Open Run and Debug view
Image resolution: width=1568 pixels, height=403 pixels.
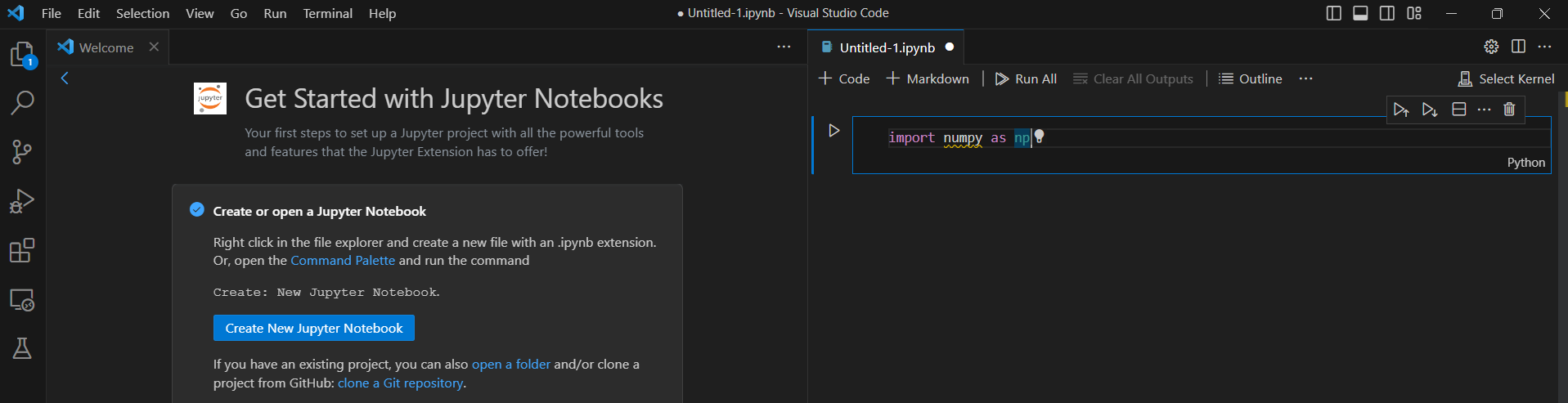point(22,201)
